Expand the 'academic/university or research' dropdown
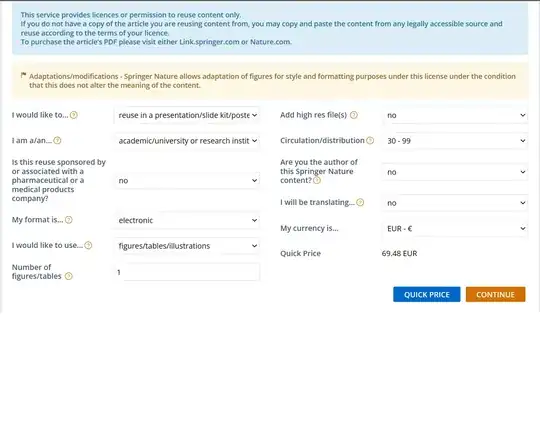The image size is (540, 422). [x=187, y=141]
